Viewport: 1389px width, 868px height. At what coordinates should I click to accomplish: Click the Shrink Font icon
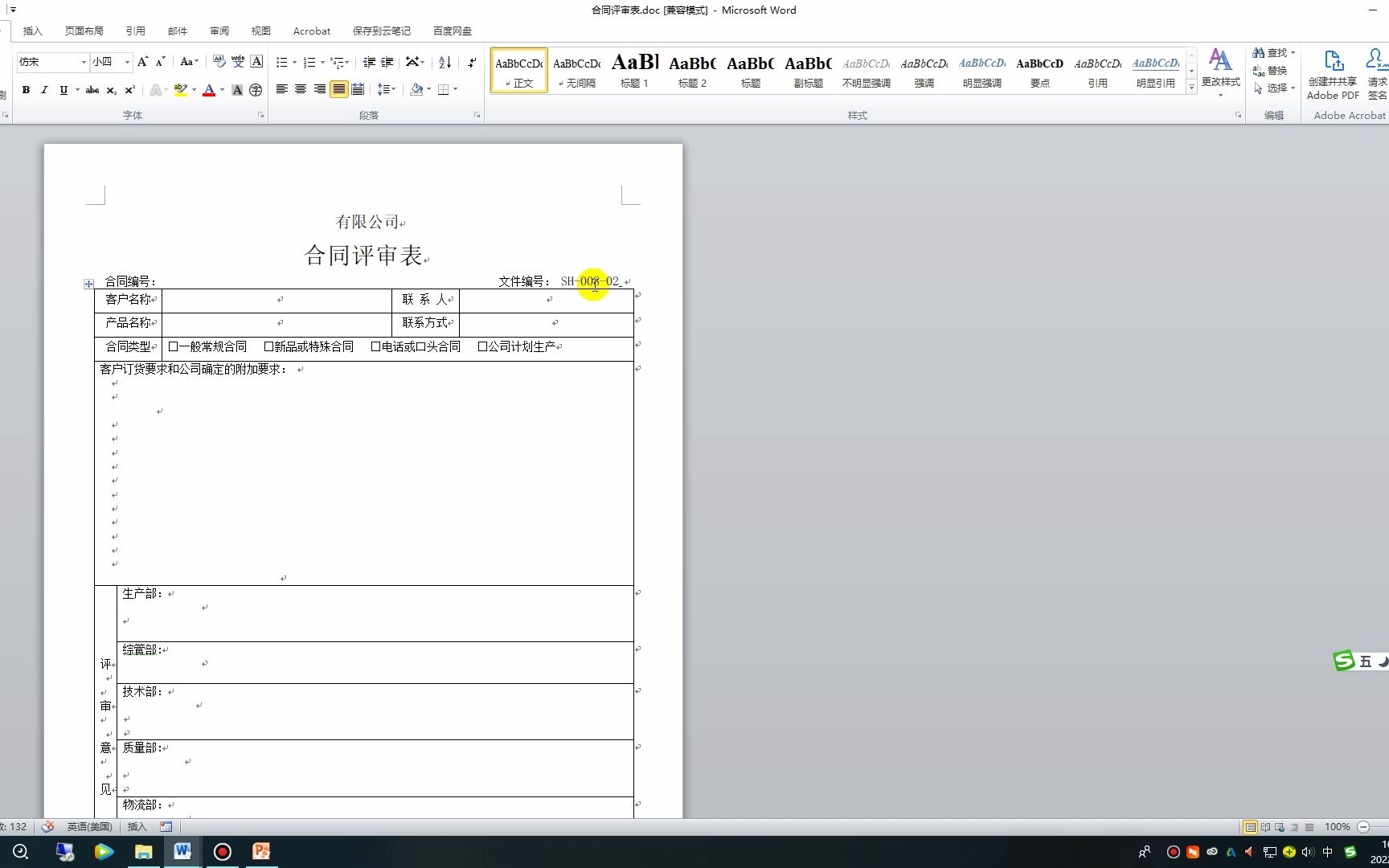click(160, 62)
